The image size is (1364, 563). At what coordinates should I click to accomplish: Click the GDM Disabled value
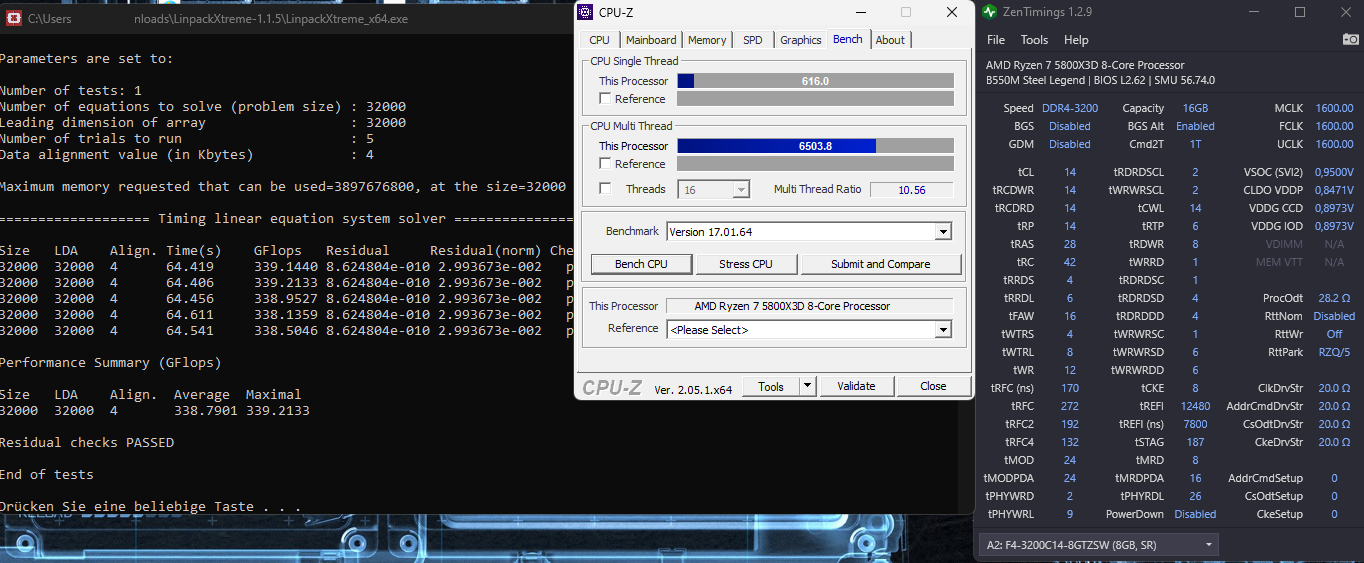tap(1069, 144)
